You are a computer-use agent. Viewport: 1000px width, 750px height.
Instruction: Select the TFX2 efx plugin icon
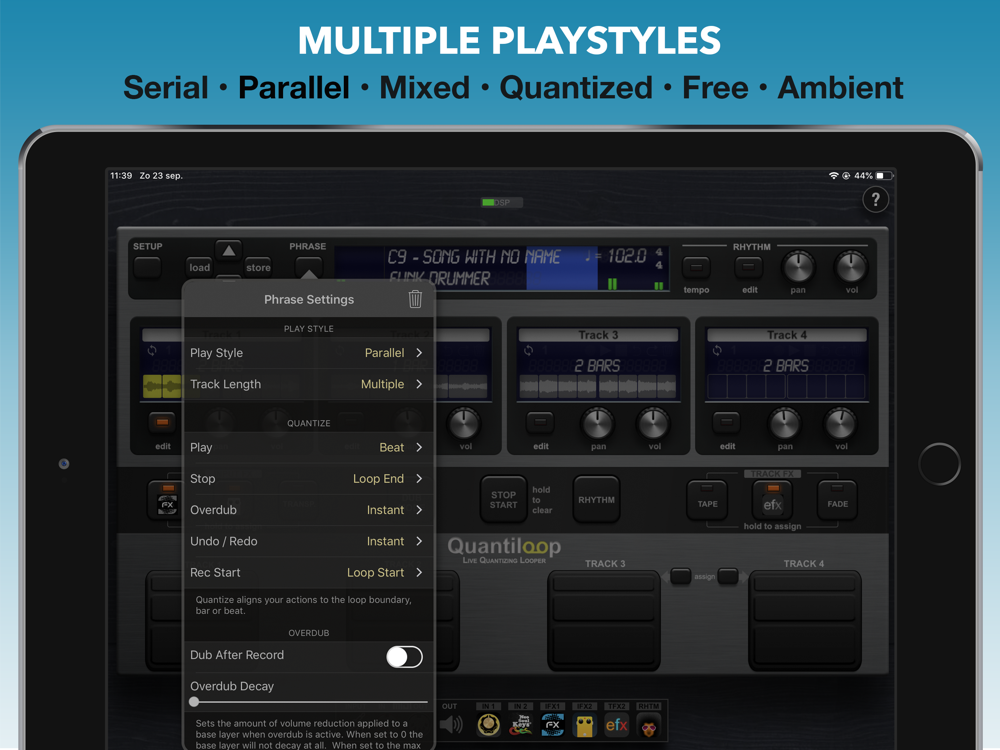pyautogui.click(x=616, y=725)
